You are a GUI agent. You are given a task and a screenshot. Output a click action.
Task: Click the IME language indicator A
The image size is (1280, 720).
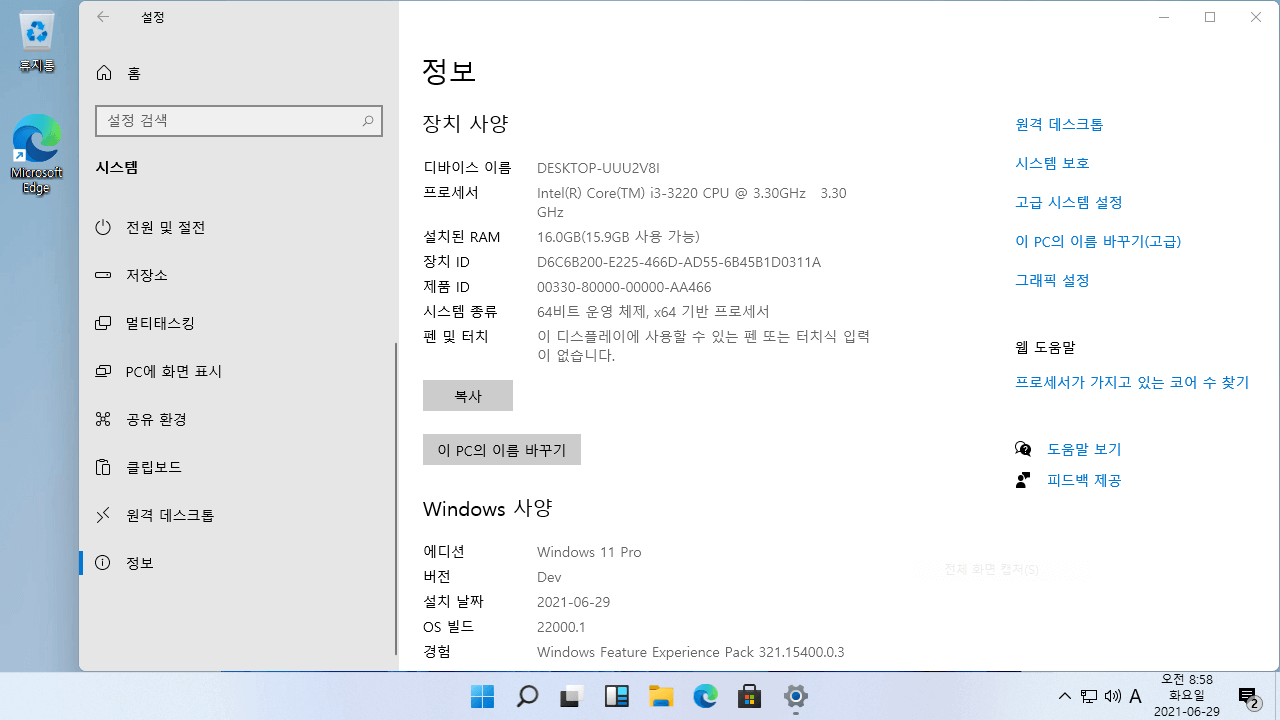pyautogui.click(x=1136, y=696)
